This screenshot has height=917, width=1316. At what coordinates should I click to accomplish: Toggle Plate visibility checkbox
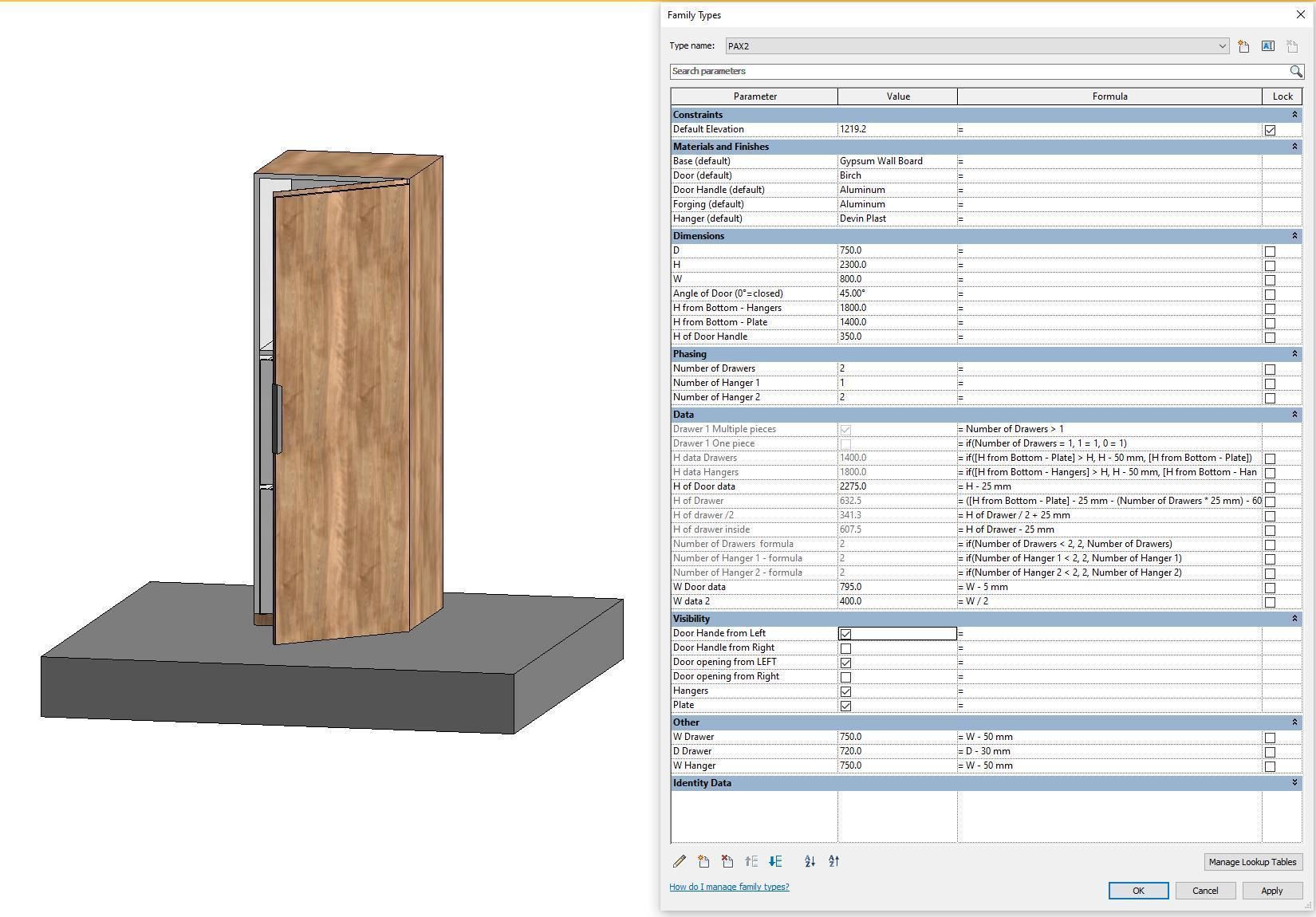coord(845,706)
